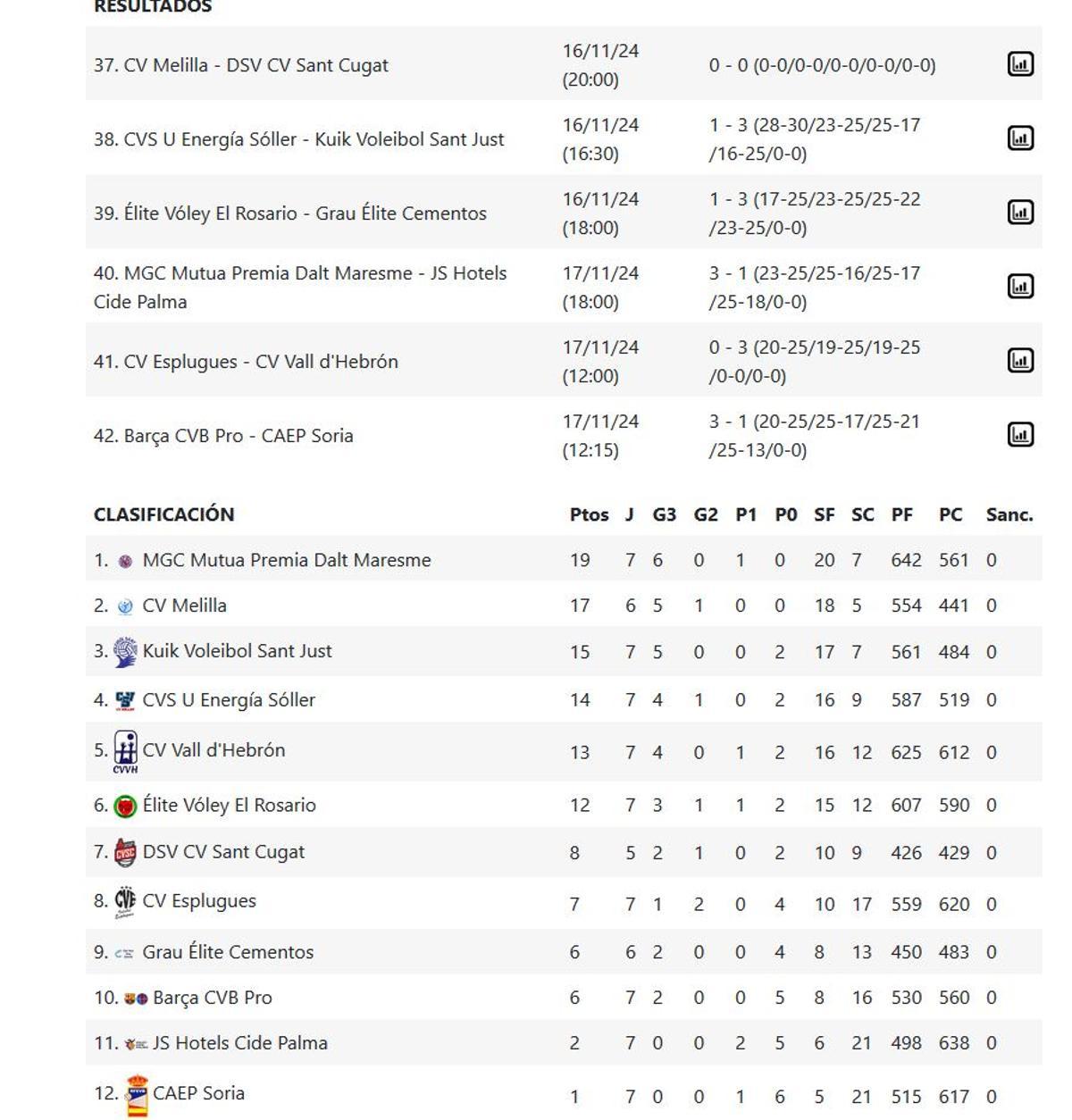Screen dimensions: 1072x1120
Task: Sort standings by the Ptos column header
Action: (x=590, y=514)
